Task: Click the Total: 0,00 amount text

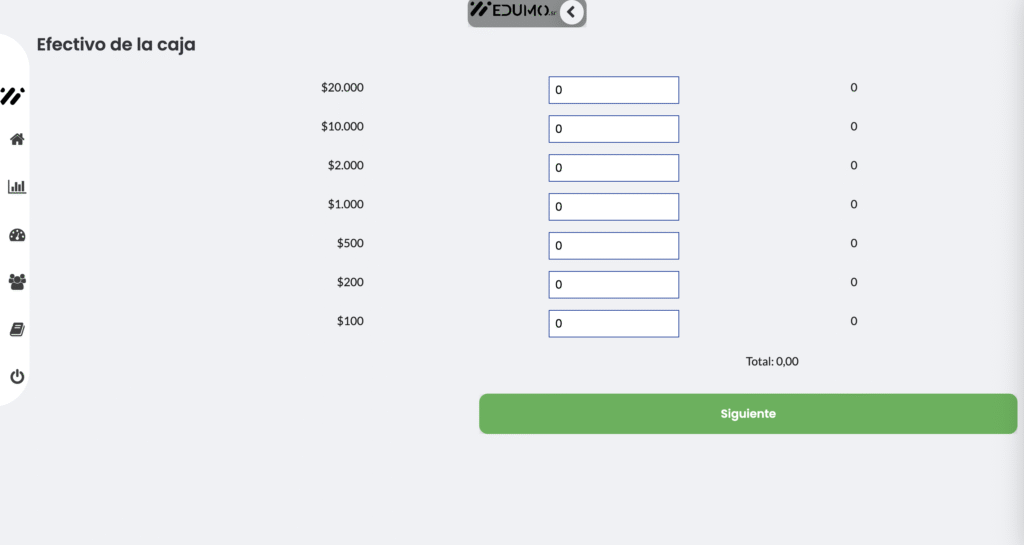Action: coord(772,361)
